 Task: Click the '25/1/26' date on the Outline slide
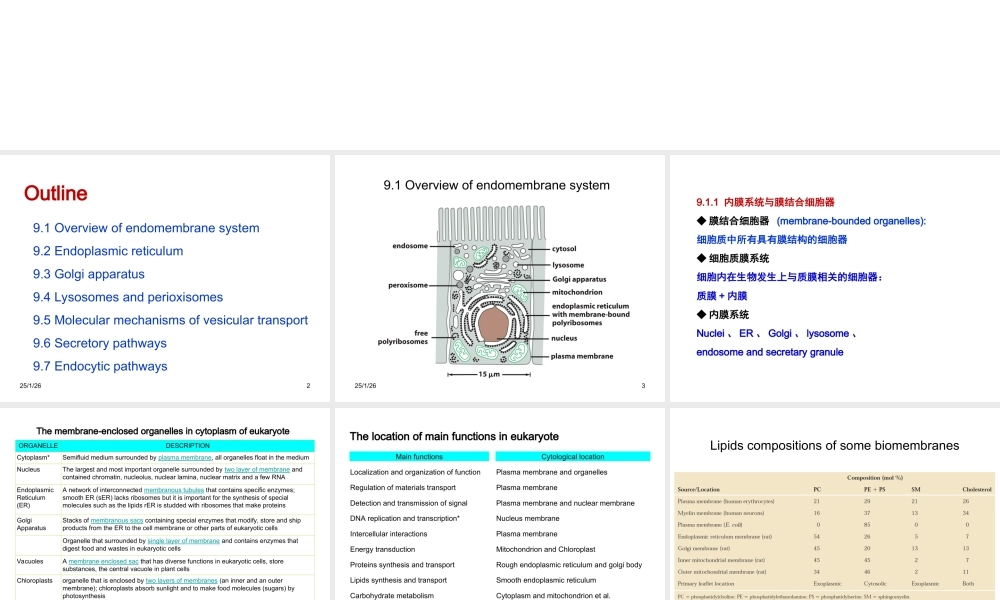tap(30, 386)
